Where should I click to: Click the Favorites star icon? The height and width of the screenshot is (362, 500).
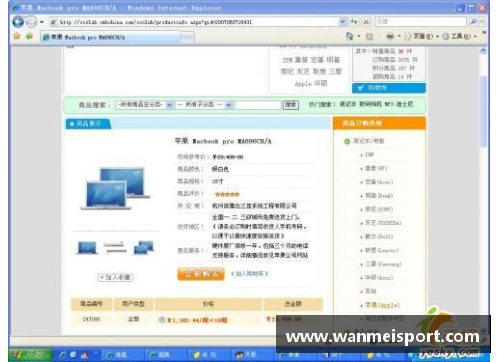[17, 36]
